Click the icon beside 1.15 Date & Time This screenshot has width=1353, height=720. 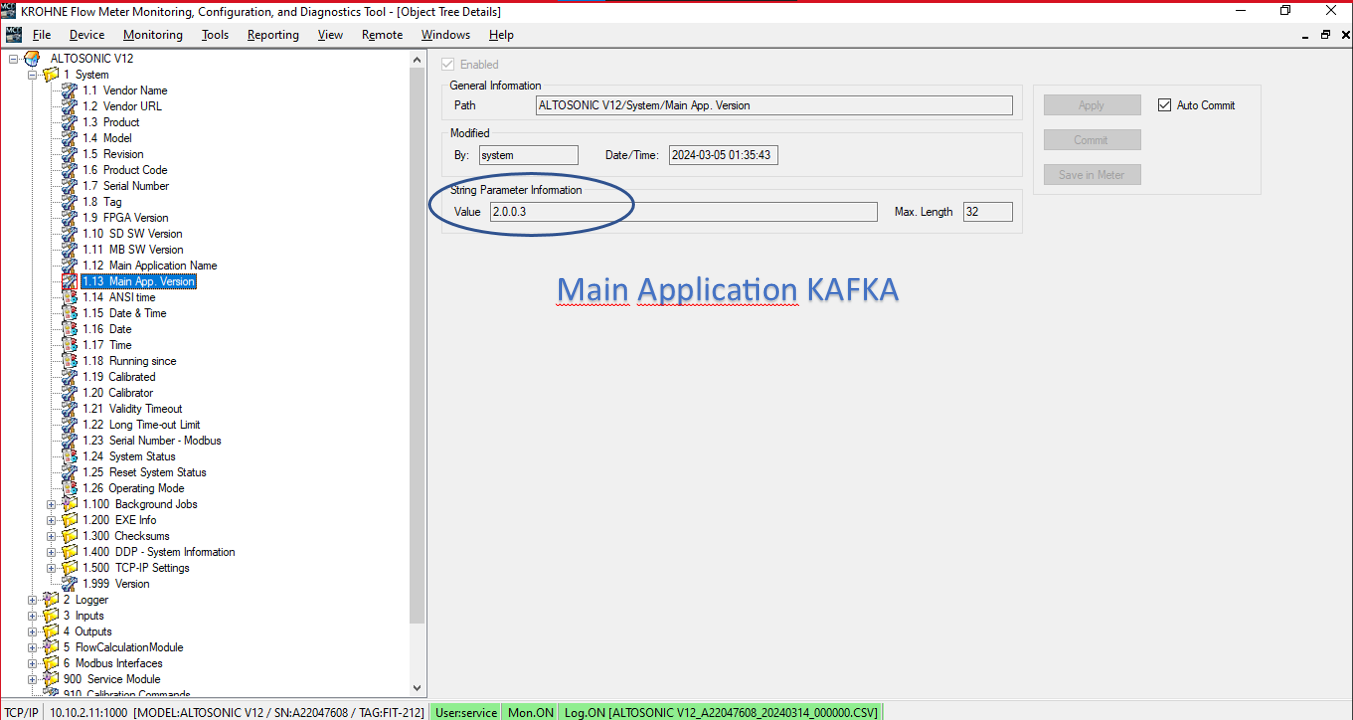pyautogui.click(x=69, y=313)
